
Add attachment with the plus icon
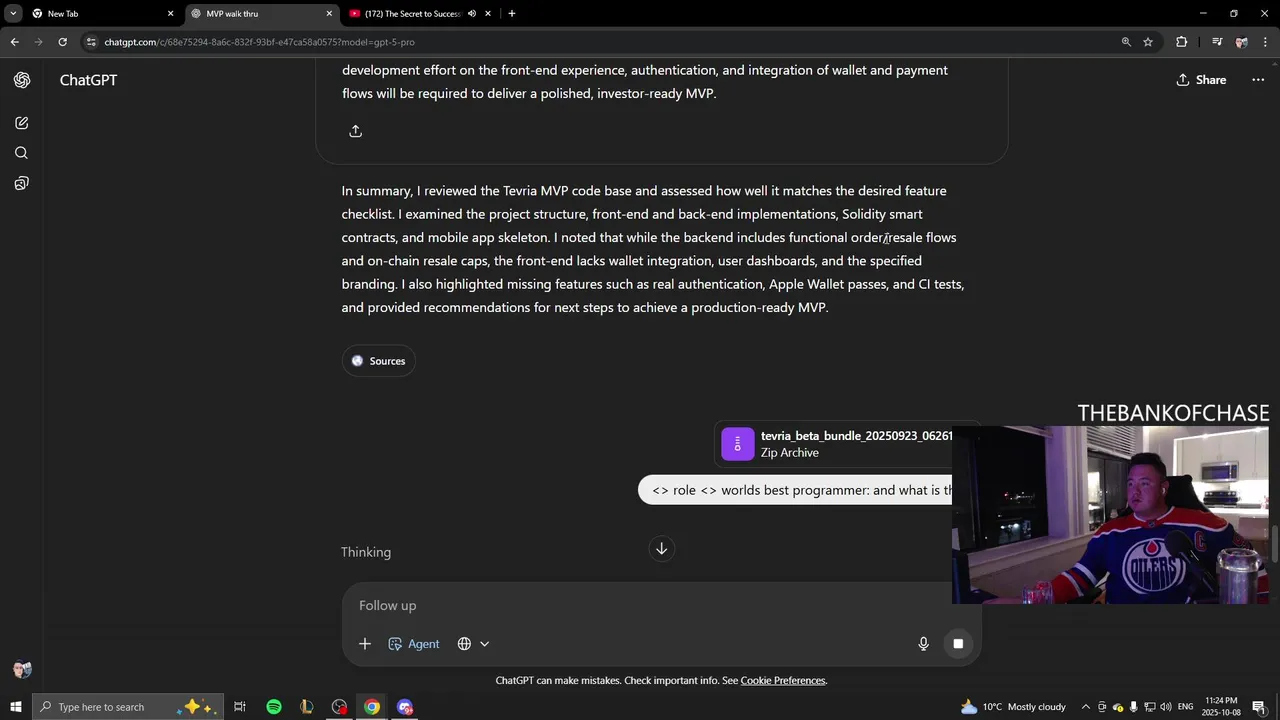pos(365,644)
